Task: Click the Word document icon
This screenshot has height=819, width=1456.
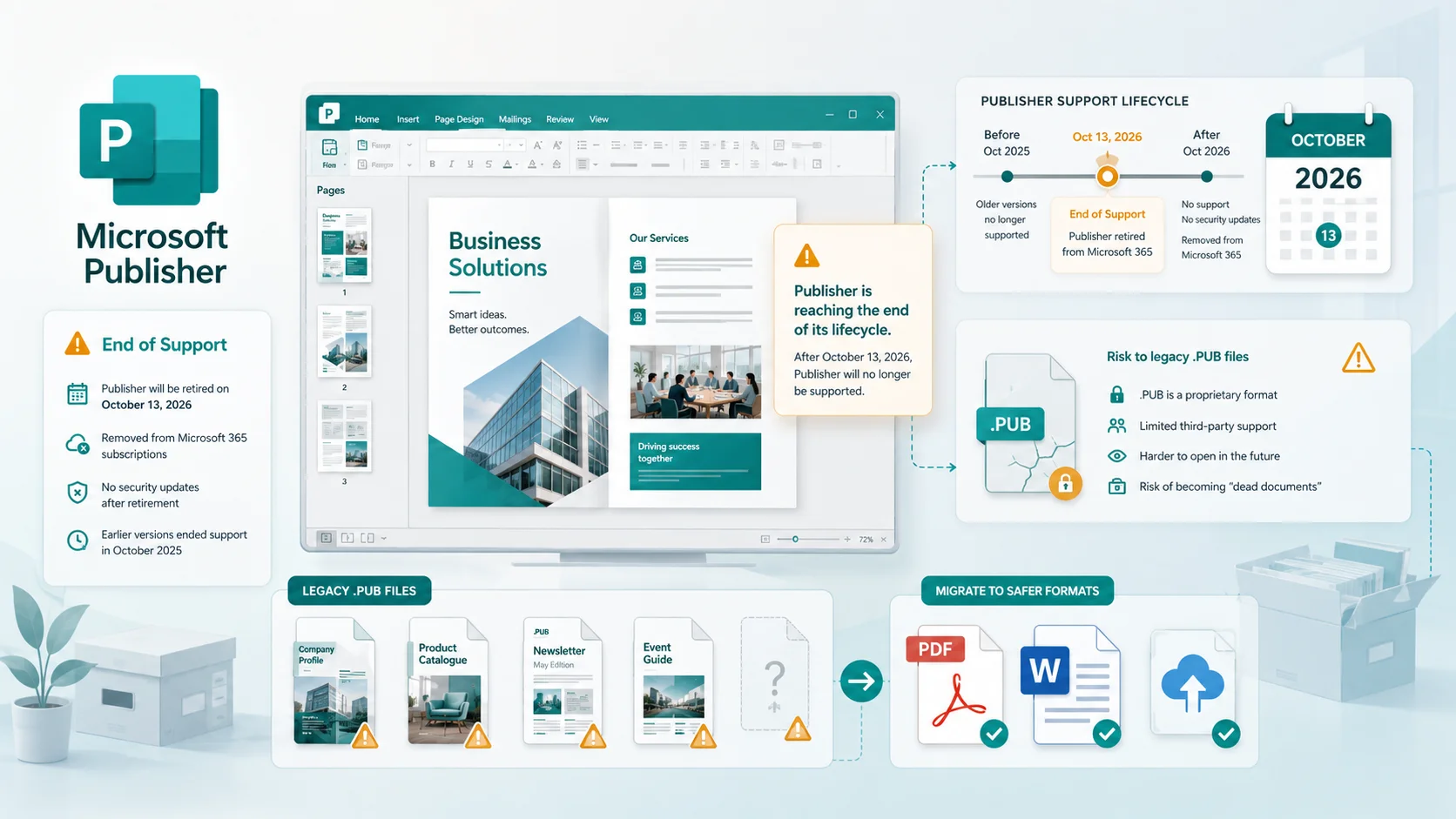Action: (x=1071, y=686)
